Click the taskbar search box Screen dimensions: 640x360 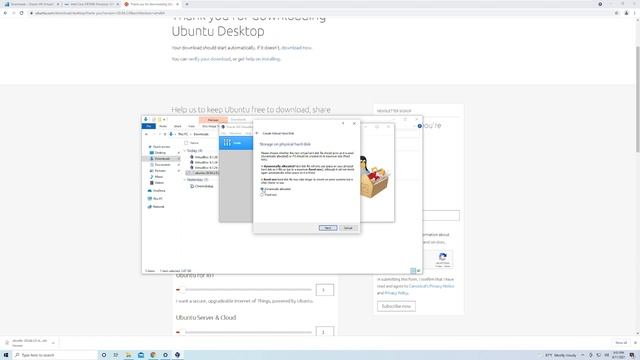tap(55, 355)
